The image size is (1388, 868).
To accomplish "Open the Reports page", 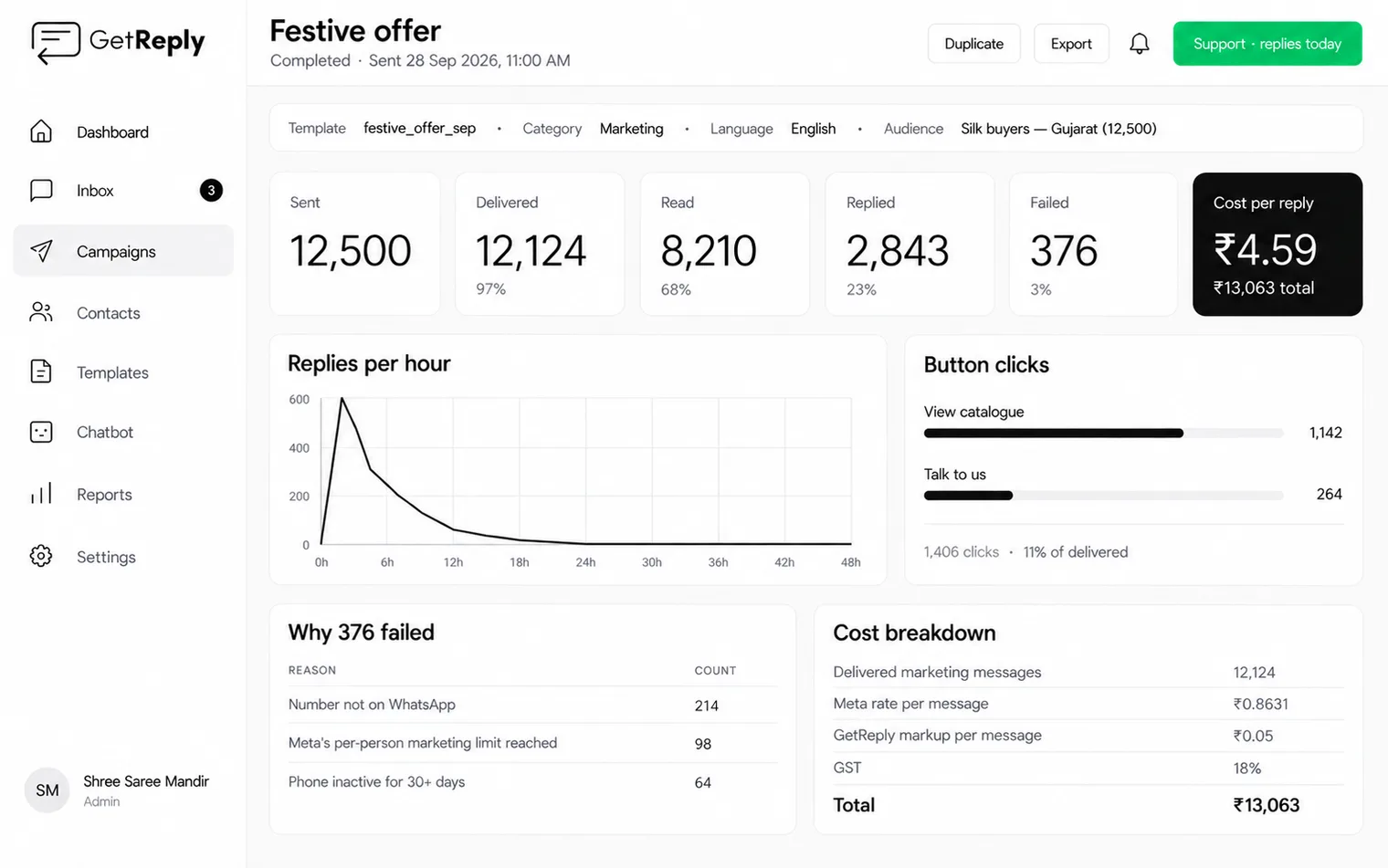I will 123,494.
